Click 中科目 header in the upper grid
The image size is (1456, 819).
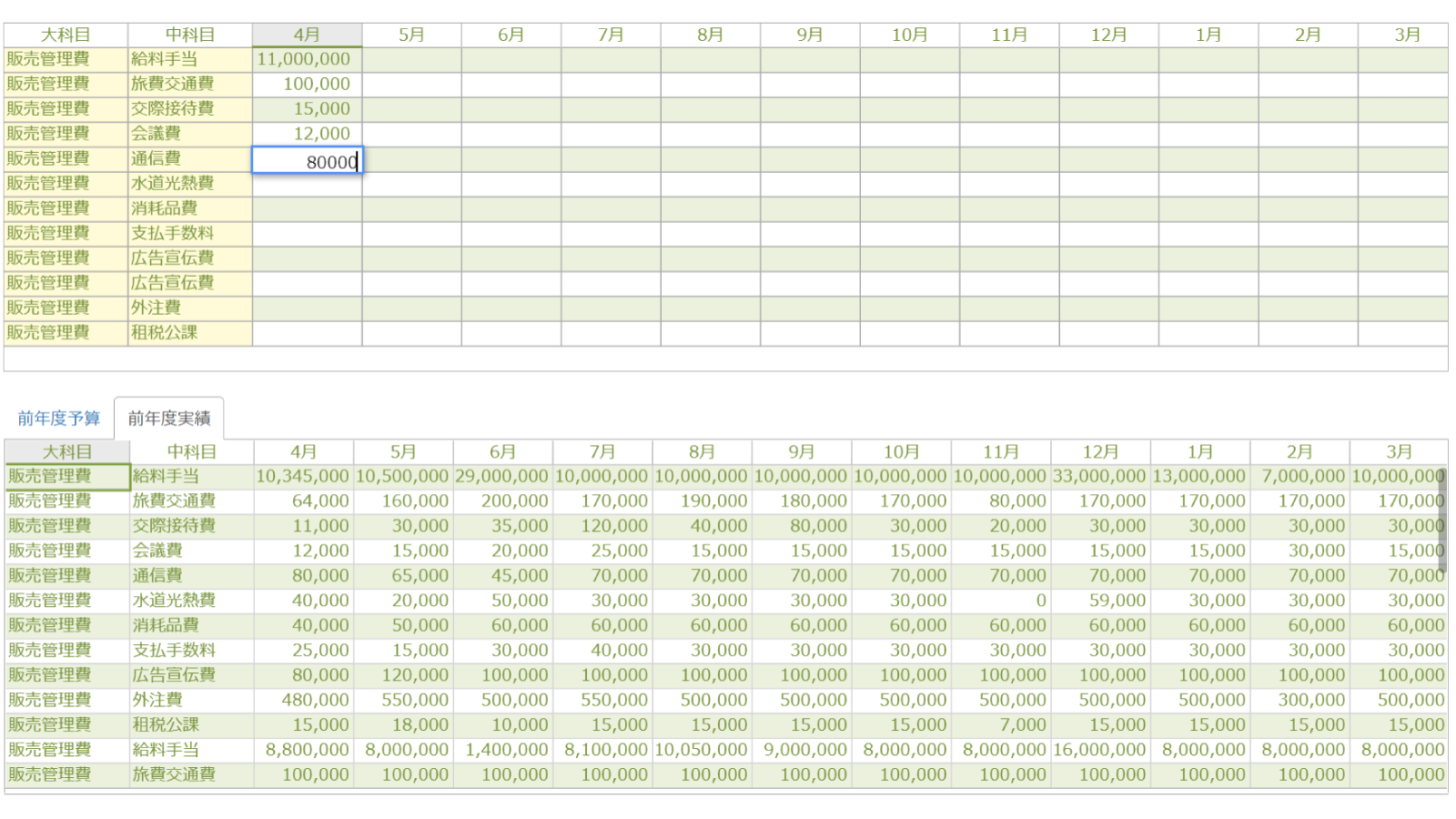[190, 35]
